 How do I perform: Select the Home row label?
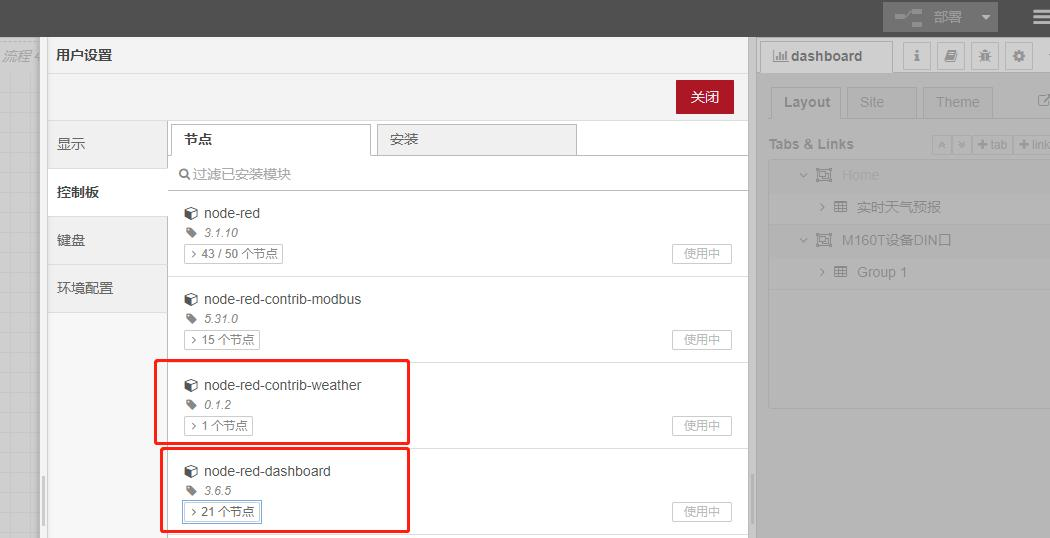[860, 175]
